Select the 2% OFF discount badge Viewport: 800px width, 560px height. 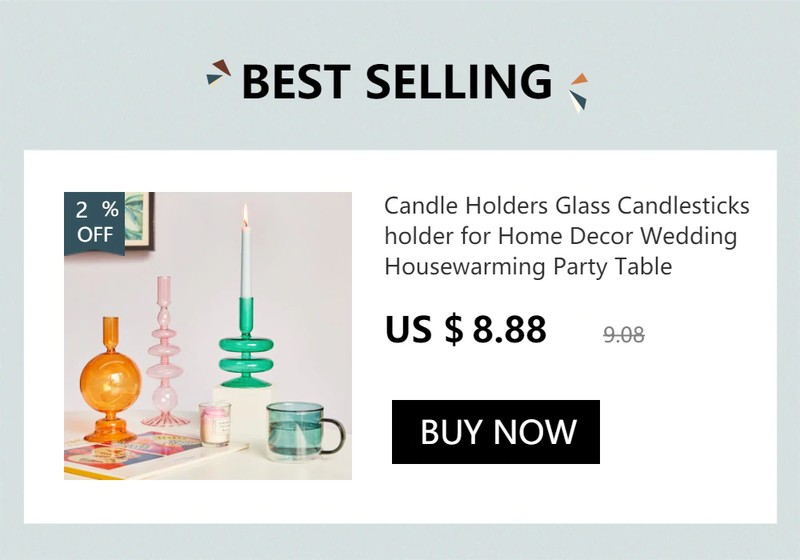pyautogui.click(x=94, y=223)
